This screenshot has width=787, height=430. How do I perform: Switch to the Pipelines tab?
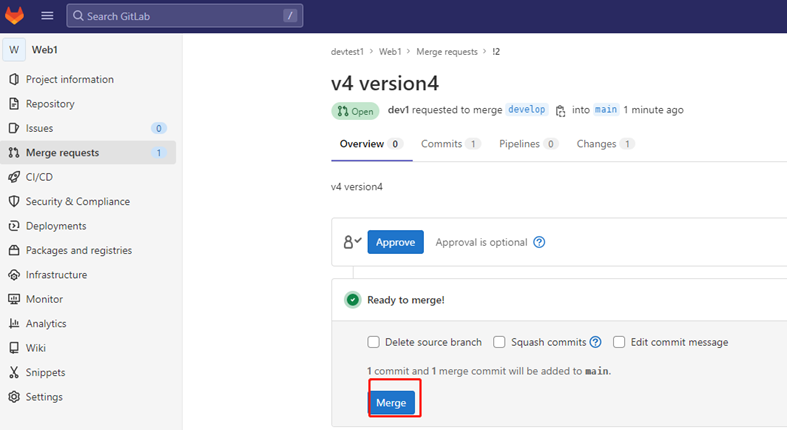528,144
